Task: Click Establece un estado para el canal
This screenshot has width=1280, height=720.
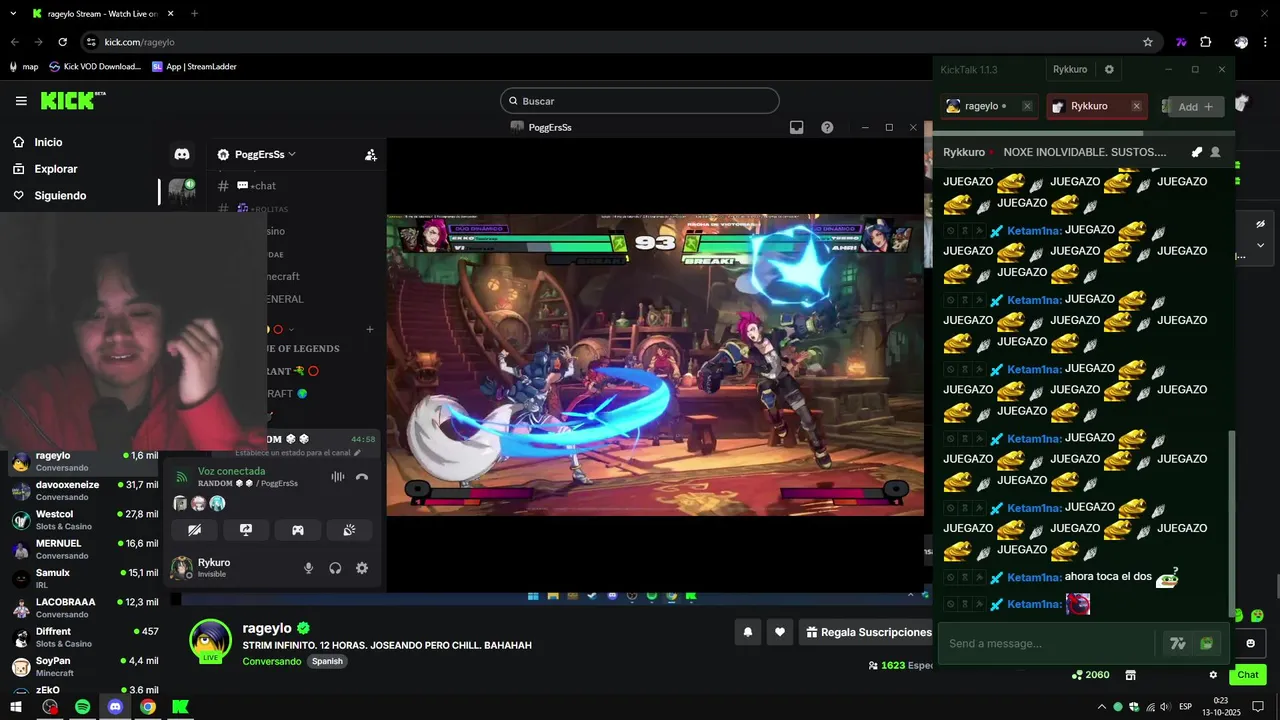Action: tap(297, 453)
